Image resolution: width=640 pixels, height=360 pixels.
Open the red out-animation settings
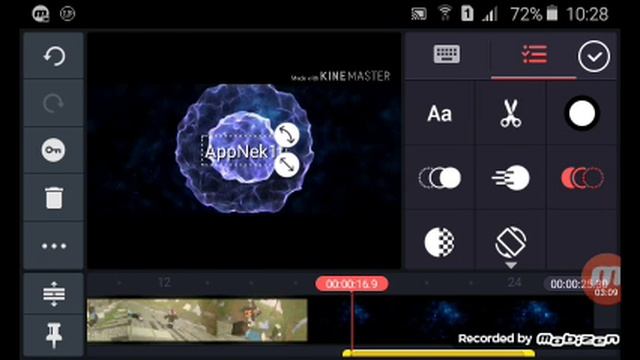pyautogui.click(x=582, y=178)
